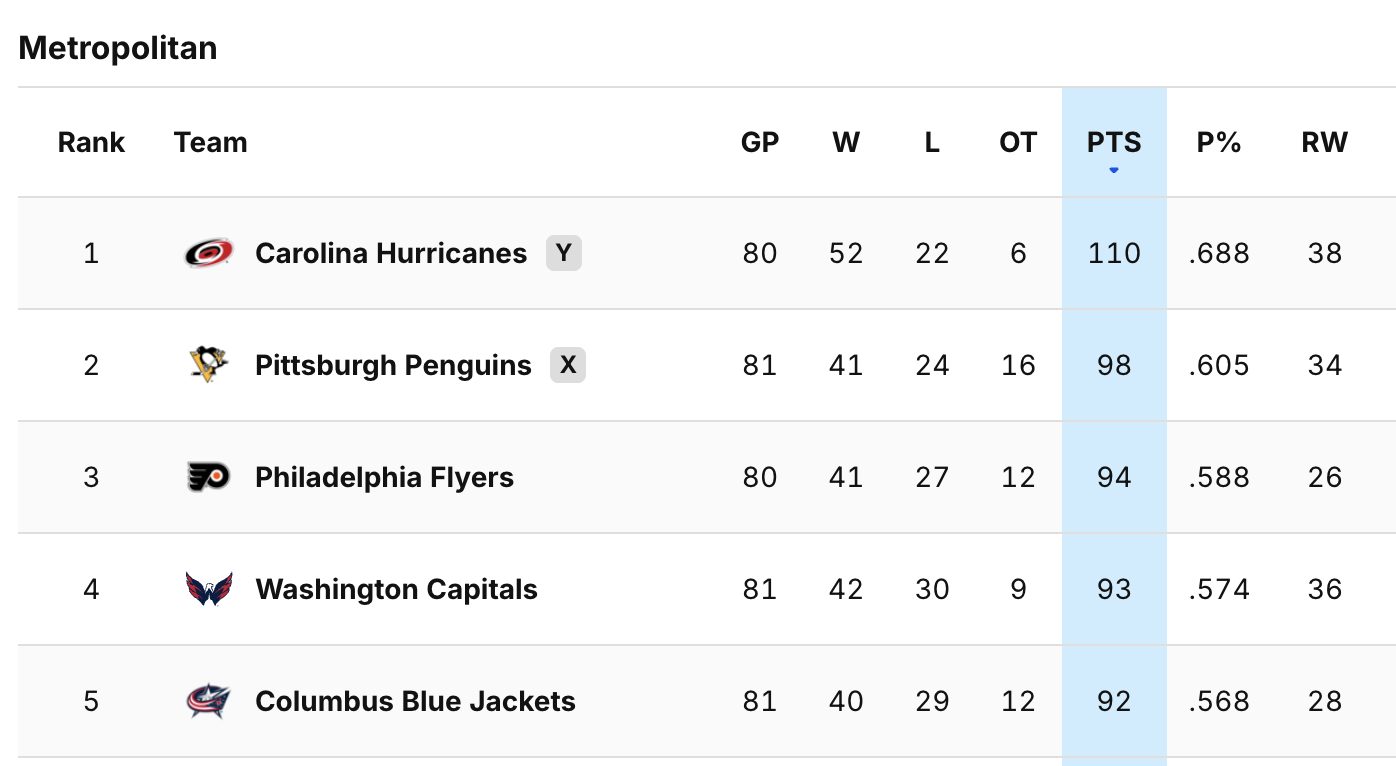Open Pittsburgh Penguins team page link
Viewport: 1396px width, 766px height.
[393, 365]
